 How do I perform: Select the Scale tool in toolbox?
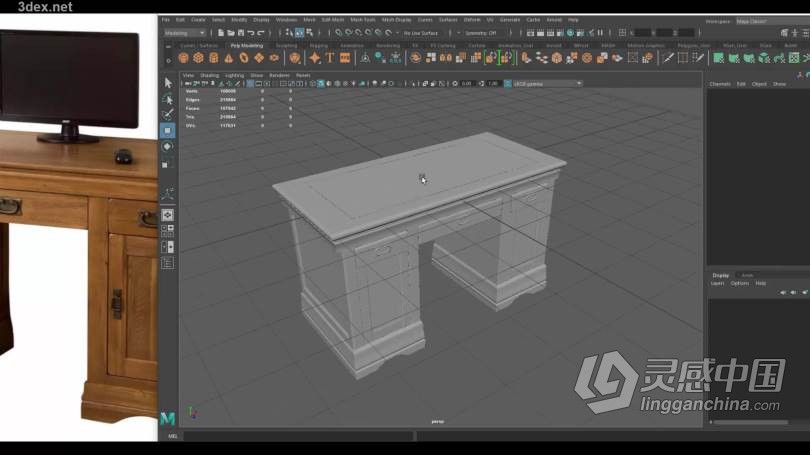(168, 163)
